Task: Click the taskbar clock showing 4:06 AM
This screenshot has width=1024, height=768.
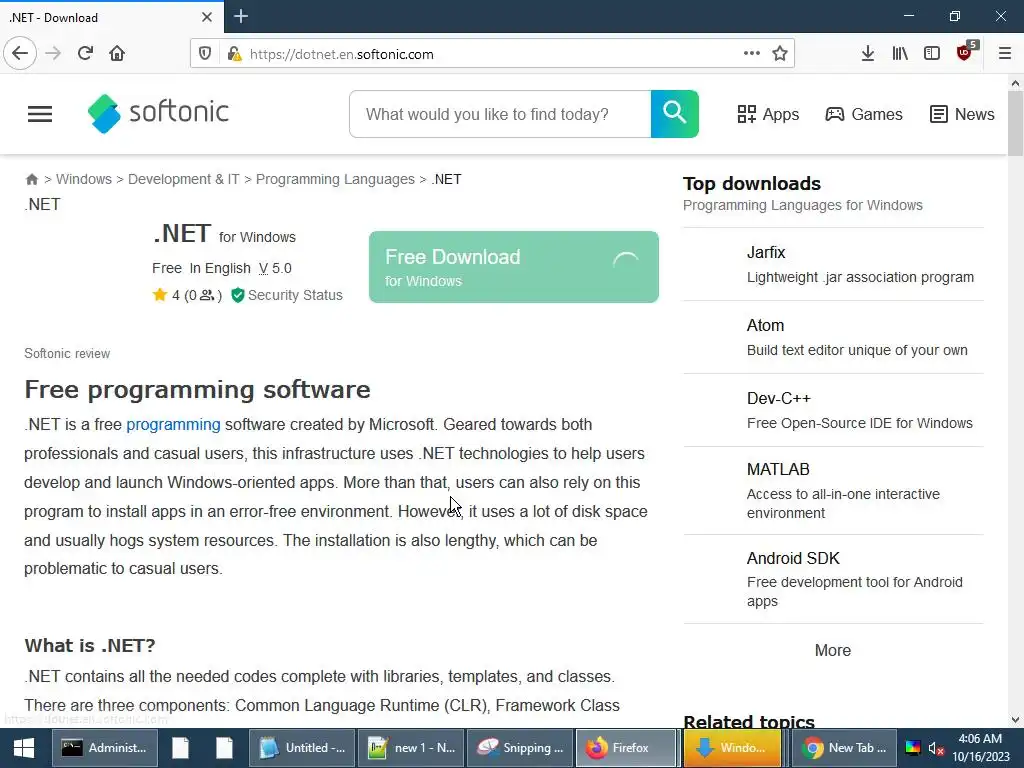Action: [x=980, y=748]
